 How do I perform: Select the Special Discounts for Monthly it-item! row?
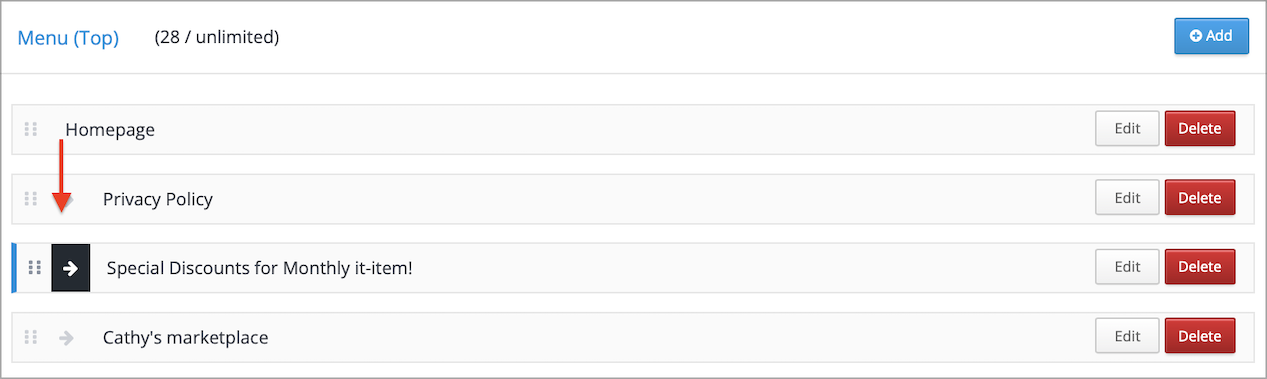coord(633,268)
